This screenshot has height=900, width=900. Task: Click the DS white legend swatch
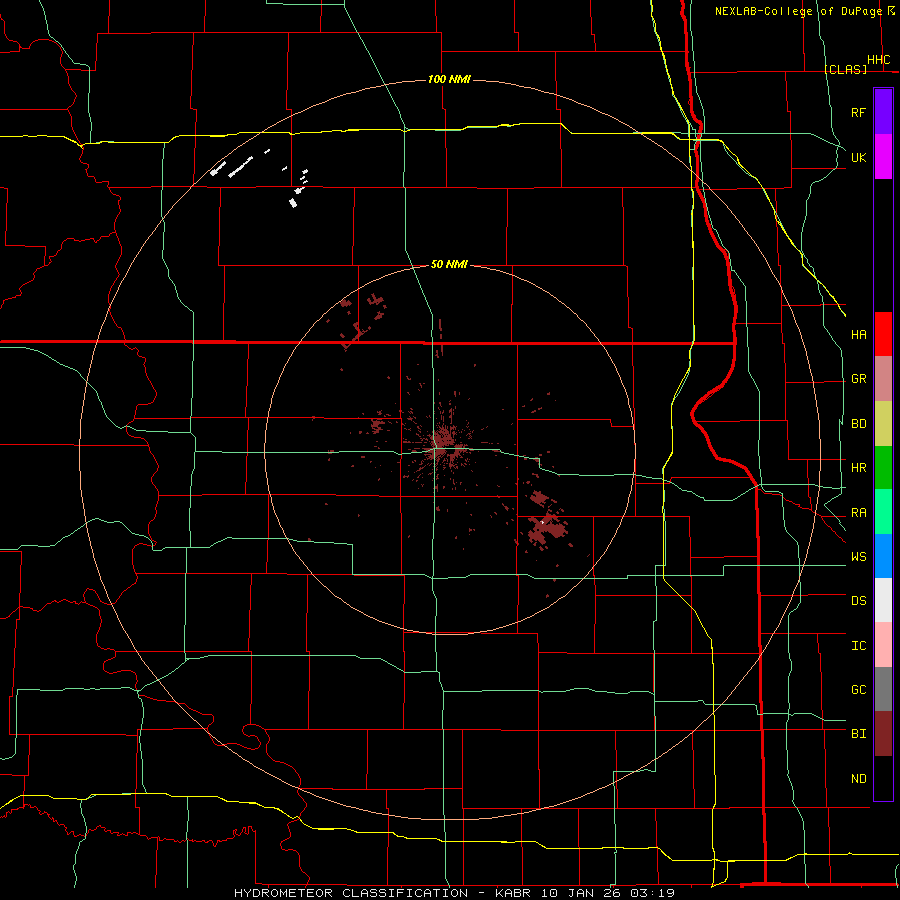click(x=883, y=600)
